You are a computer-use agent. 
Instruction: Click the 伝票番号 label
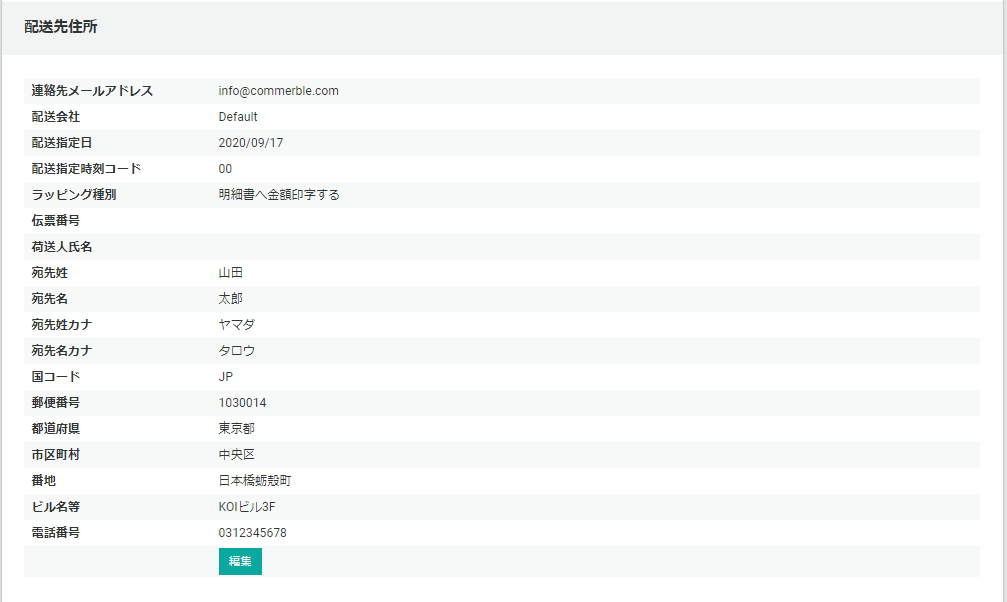pyautogui.click(x=56, y=221)
